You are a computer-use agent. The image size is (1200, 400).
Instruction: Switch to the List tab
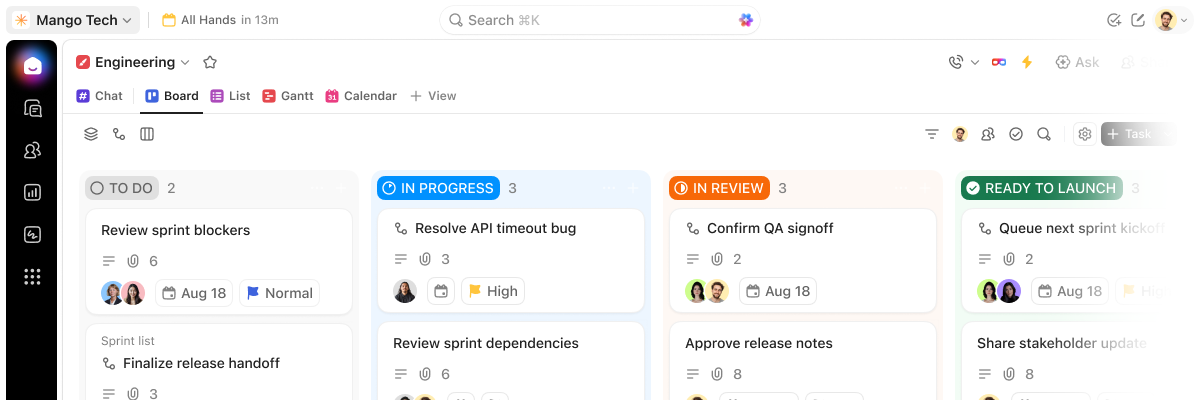pos(231,96)
